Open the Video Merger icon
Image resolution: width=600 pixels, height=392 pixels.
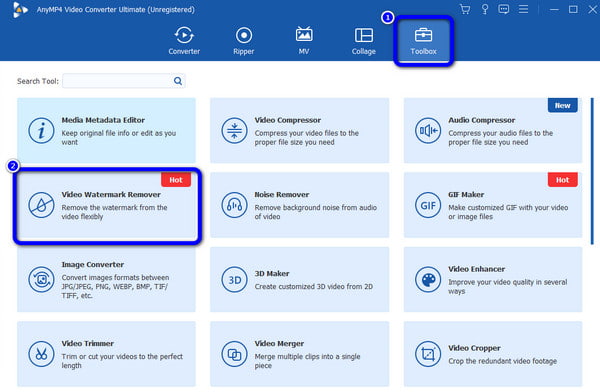pyautogui.click(x=234, y=354)
